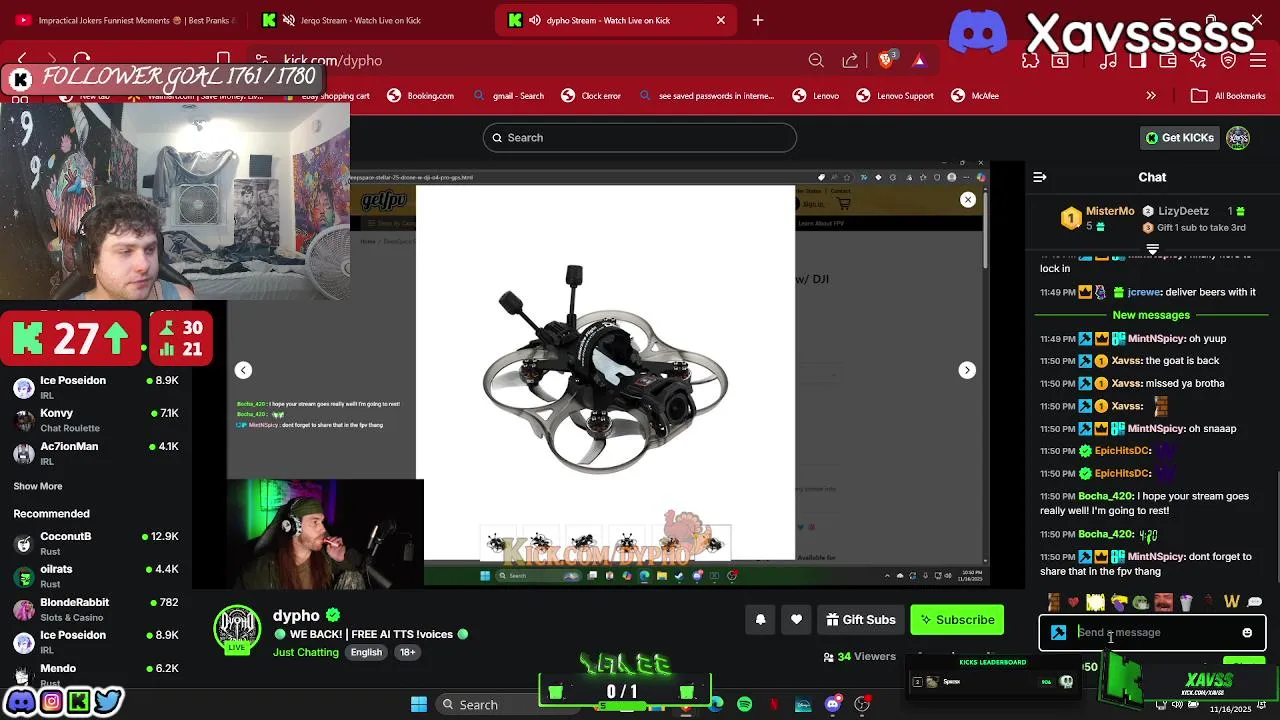Insert the heart emote from quick emotes
1280x720 pixels.
tap(1074, 602)
